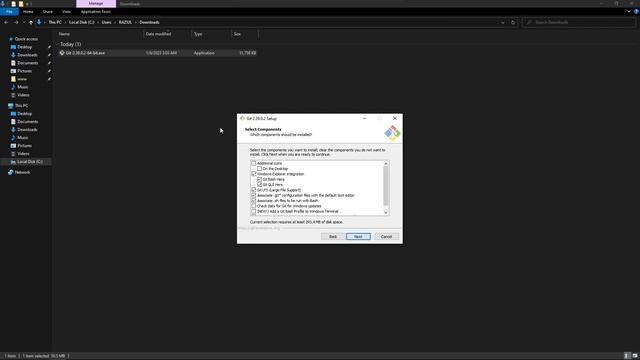Image resolution: width=640 pixels, height=360 pixels.
Task: Click Local Disk (C:) in the address bar
Action: point(82,22)
